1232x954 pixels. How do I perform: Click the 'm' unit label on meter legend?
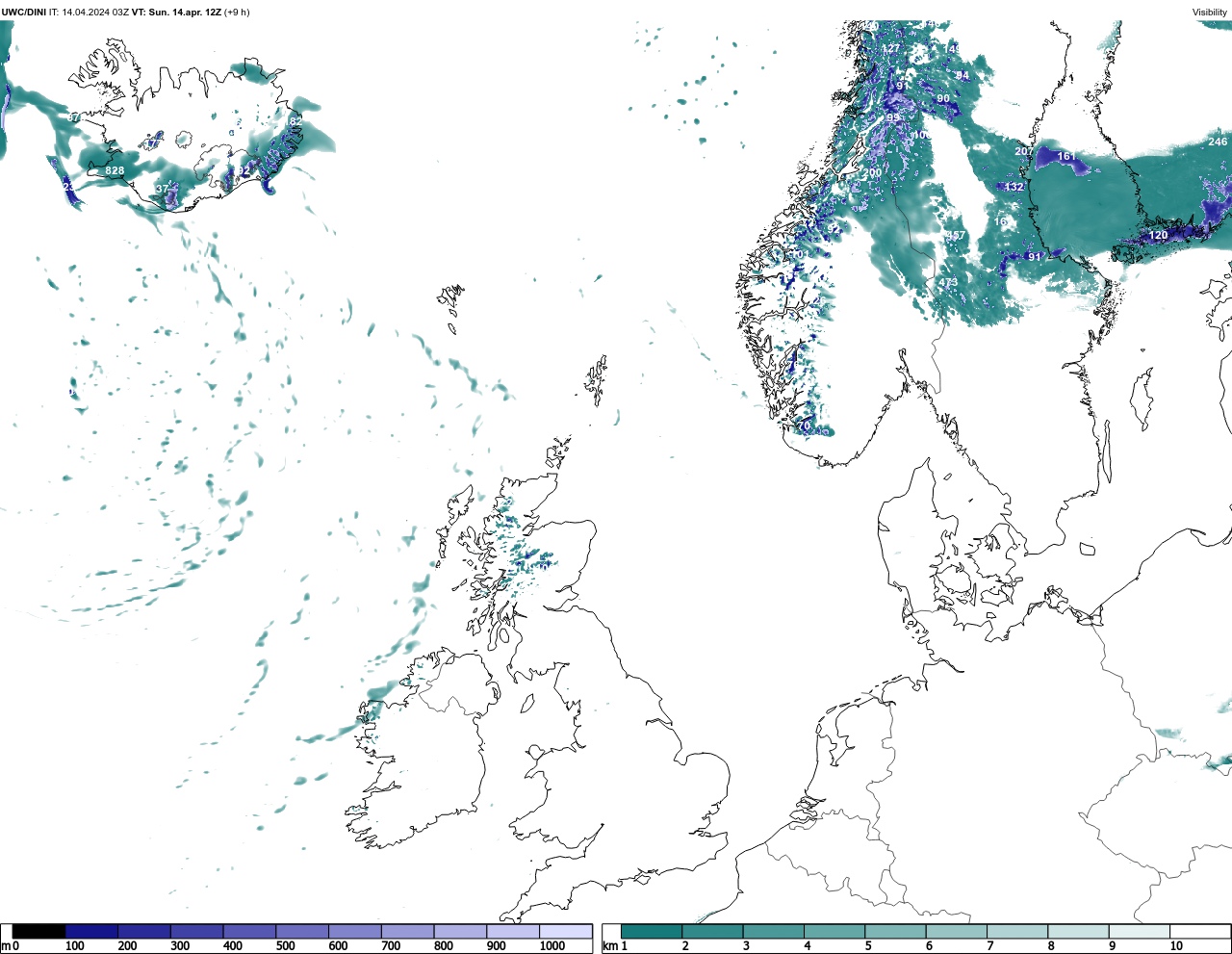pyautogui.click(x=6, y=946)
